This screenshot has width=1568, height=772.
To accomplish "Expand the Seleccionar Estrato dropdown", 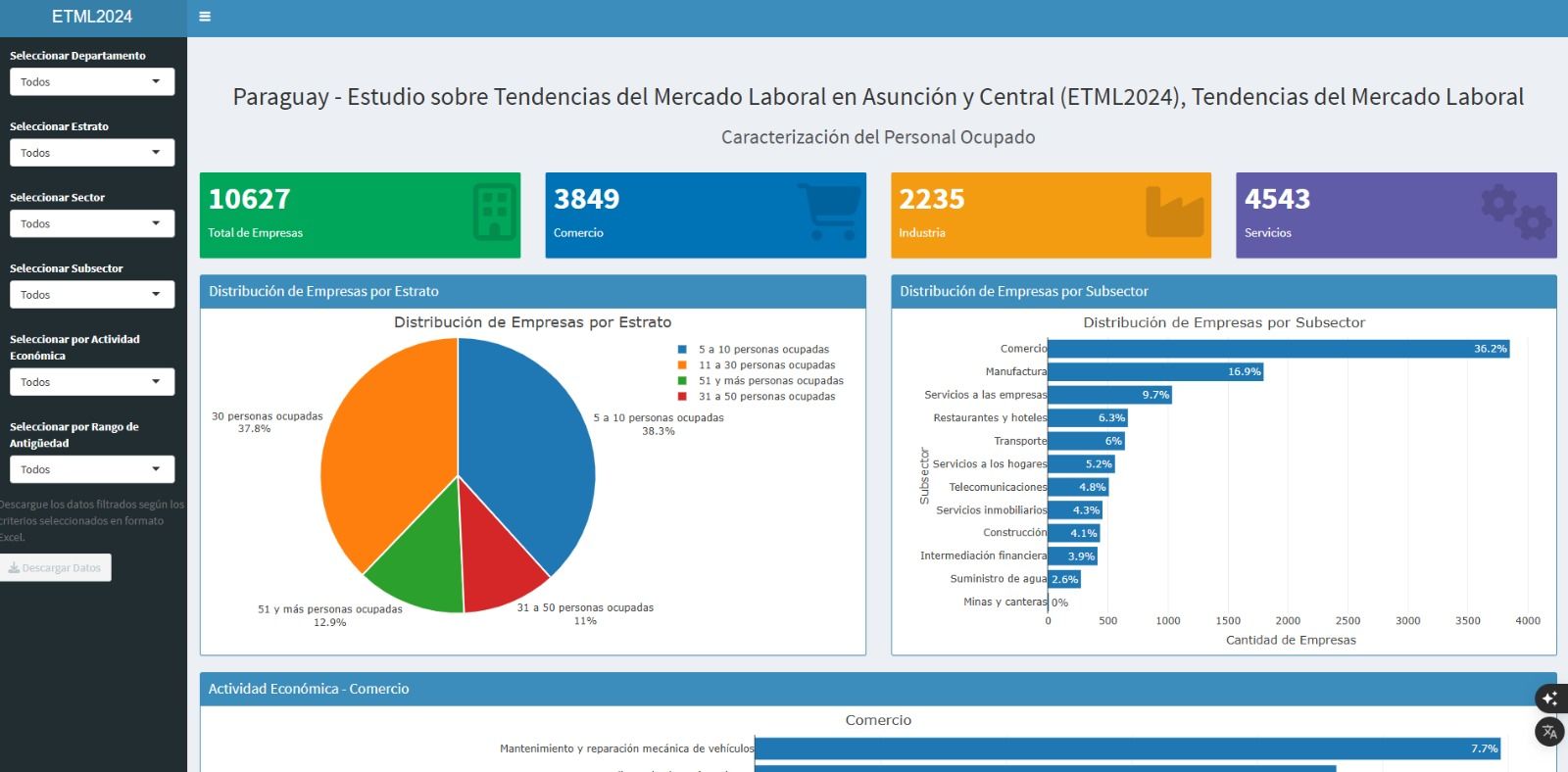I will point(91,153).
